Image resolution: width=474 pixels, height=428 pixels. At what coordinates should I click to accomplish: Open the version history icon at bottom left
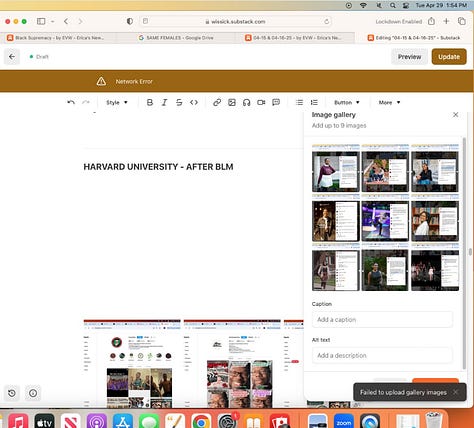point(12,393)
